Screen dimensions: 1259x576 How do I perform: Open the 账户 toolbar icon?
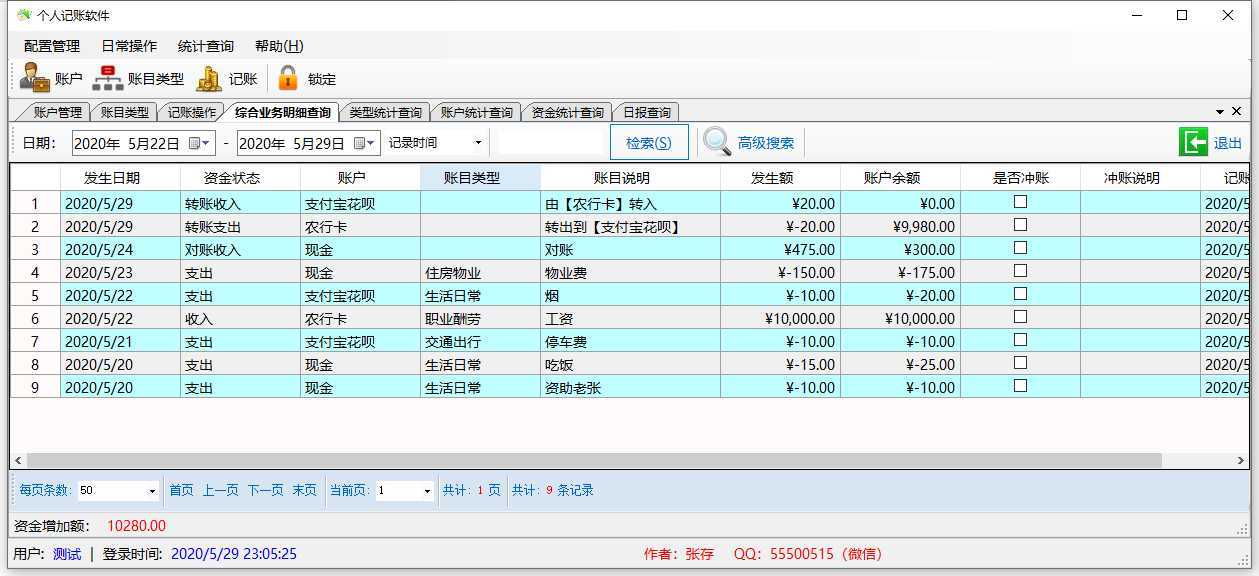[35, 78]
